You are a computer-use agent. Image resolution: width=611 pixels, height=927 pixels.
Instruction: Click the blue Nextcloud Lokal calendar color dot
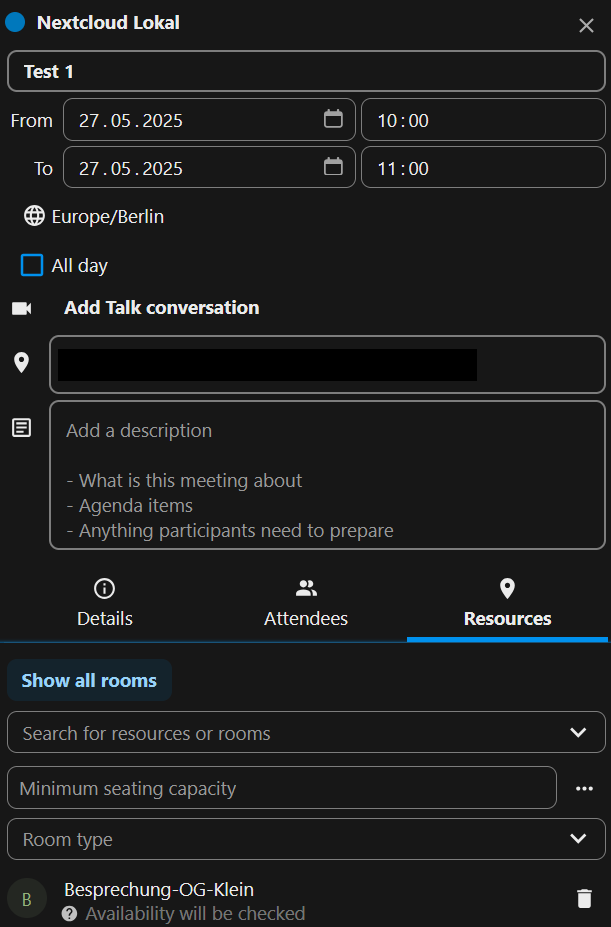tap(15, 22)
